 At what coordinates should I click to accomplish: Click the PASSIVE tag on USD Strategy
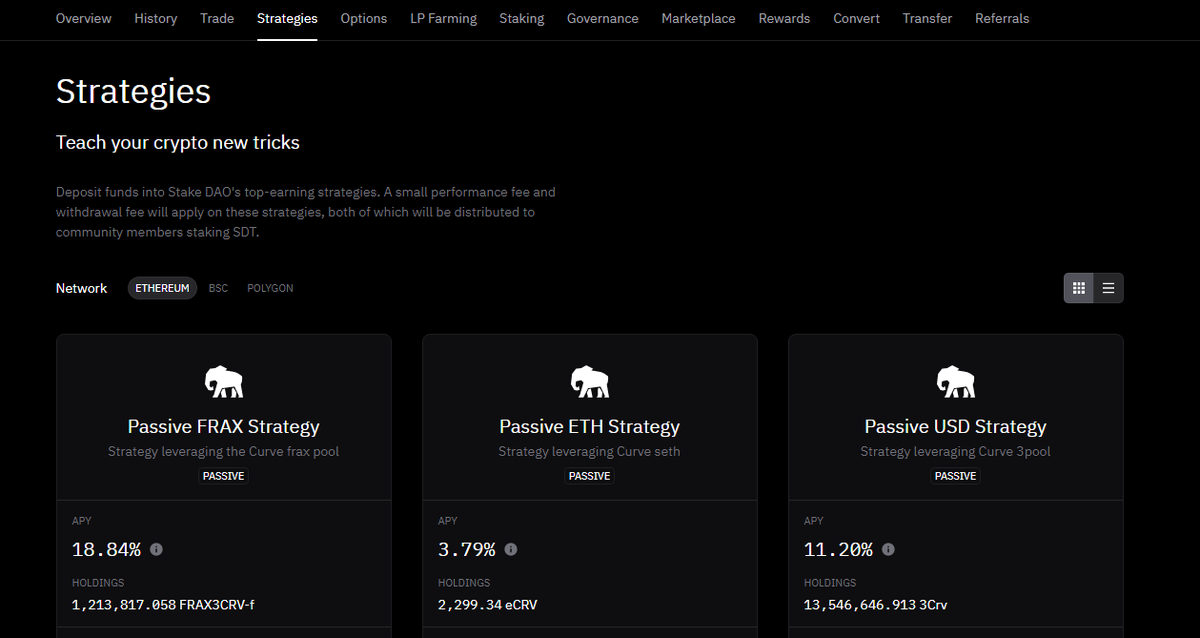pyautogui.click(x=956, y=476)
